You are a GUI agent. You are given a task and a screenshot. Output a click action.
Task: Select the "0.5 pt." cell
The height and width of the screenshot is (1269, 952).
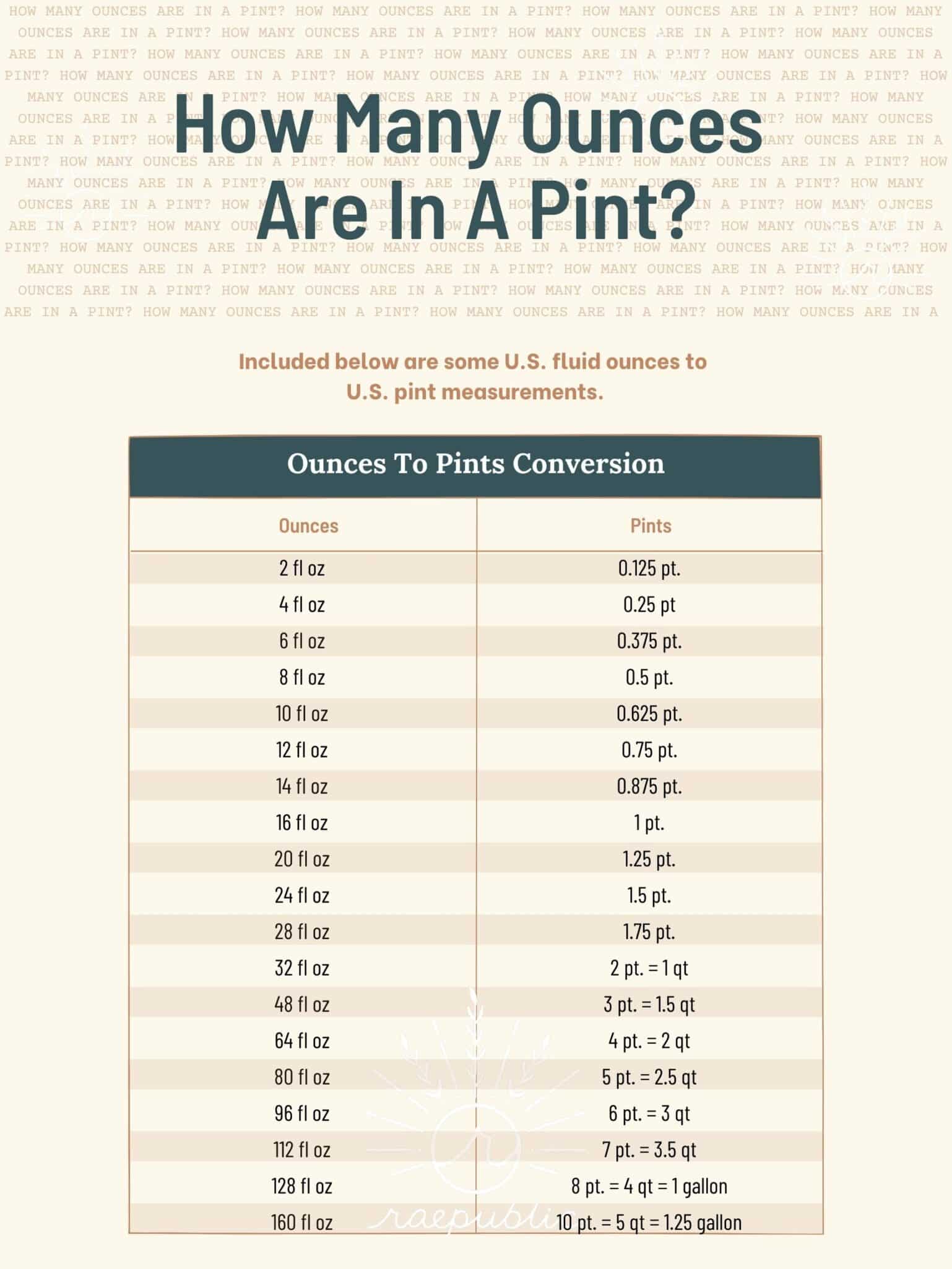(649, 677)
